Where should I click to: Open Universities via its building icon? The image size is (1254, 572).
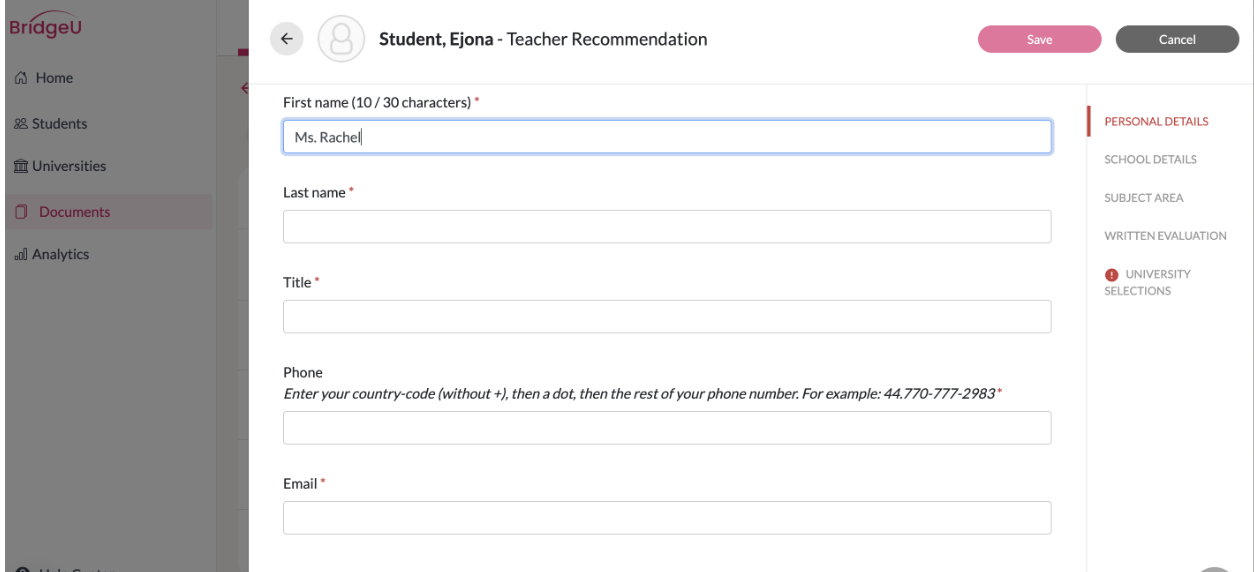(21, 166)
